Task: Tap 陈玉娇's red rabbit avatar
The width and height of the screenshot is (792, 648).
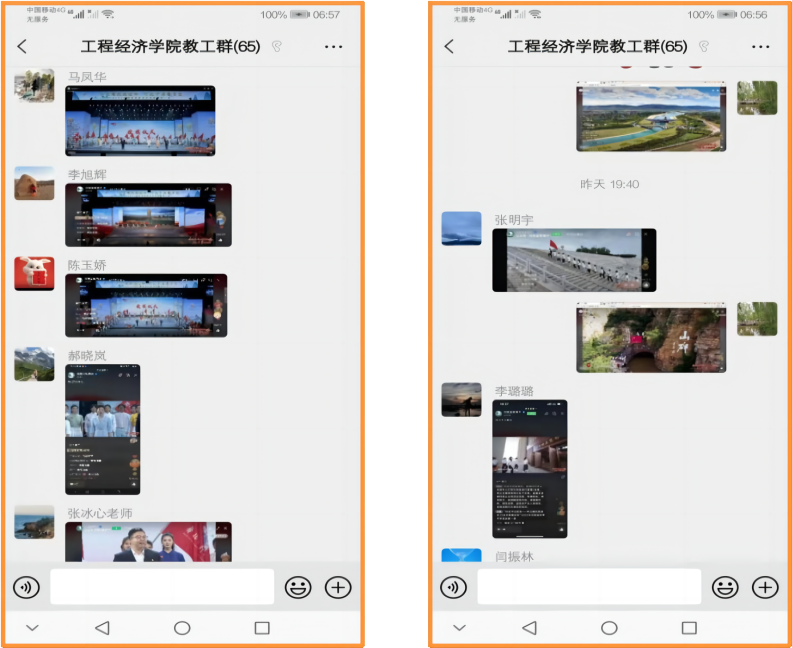Action: point(34,274)
